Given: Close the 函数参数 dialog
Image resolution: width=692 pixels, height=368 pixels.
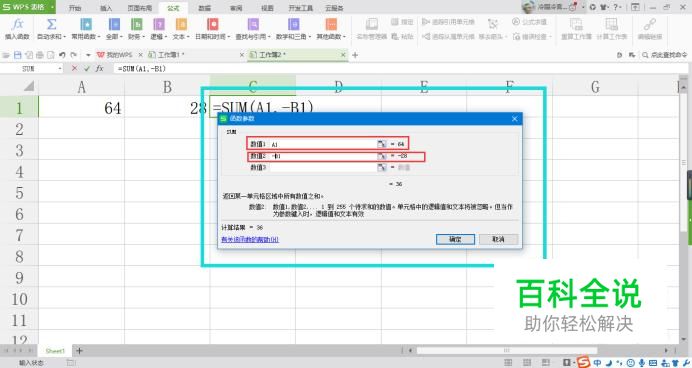Looking at the screenshot, I should [x=515, y=119].
